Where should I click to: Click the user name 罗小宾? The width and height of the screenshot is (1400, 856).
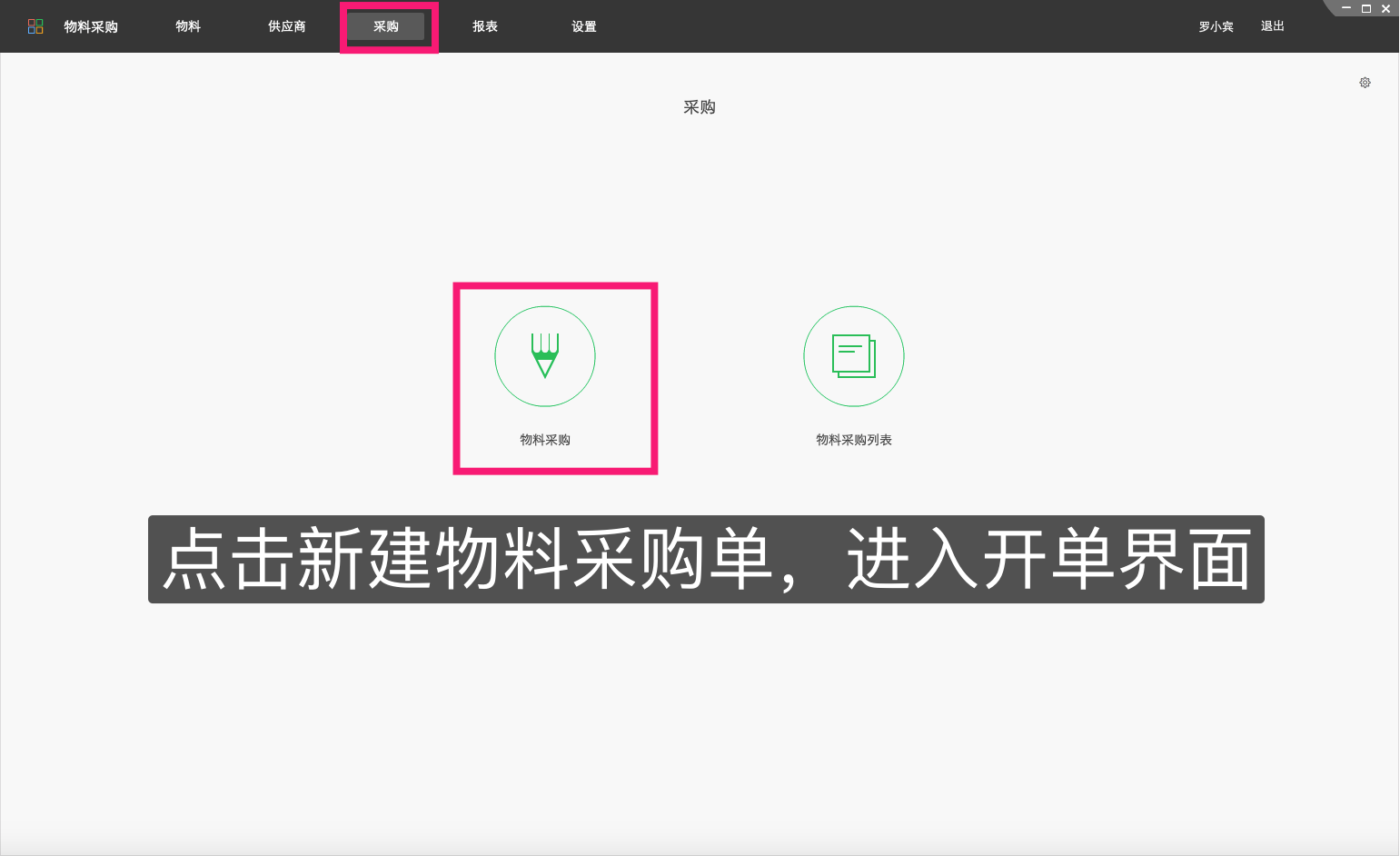click(x=1216, y=26)
